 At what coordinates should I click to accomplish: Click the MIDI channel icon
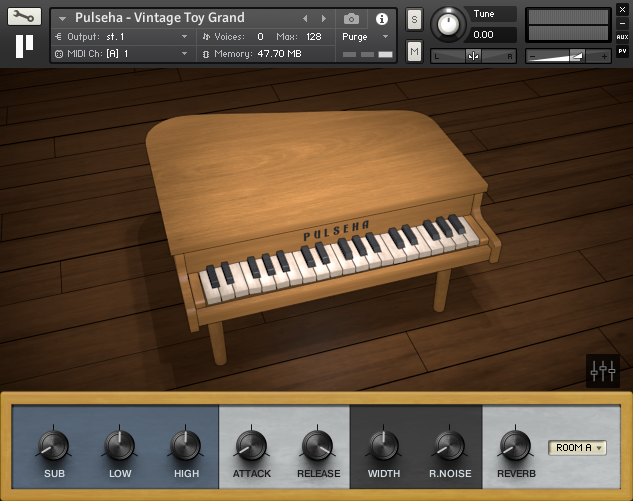coord(59,54)
